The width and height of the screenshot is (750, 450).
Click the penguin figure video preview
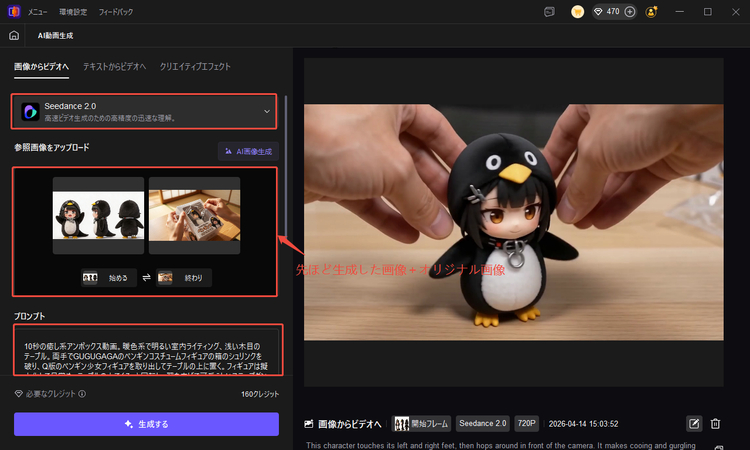514,222
